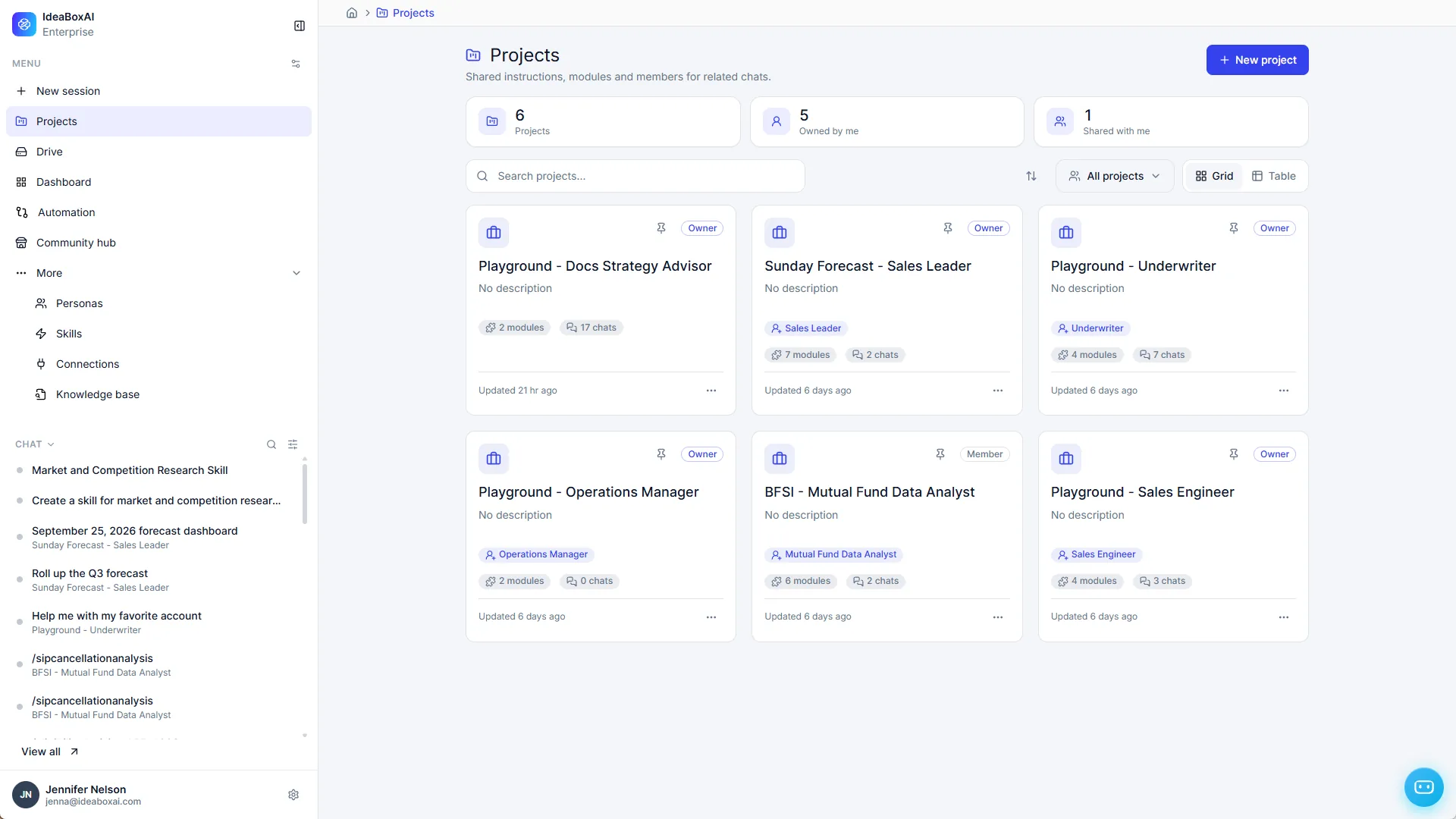Click View all chats link
This screenshot has width=1456, height=819.
[49, 752]
